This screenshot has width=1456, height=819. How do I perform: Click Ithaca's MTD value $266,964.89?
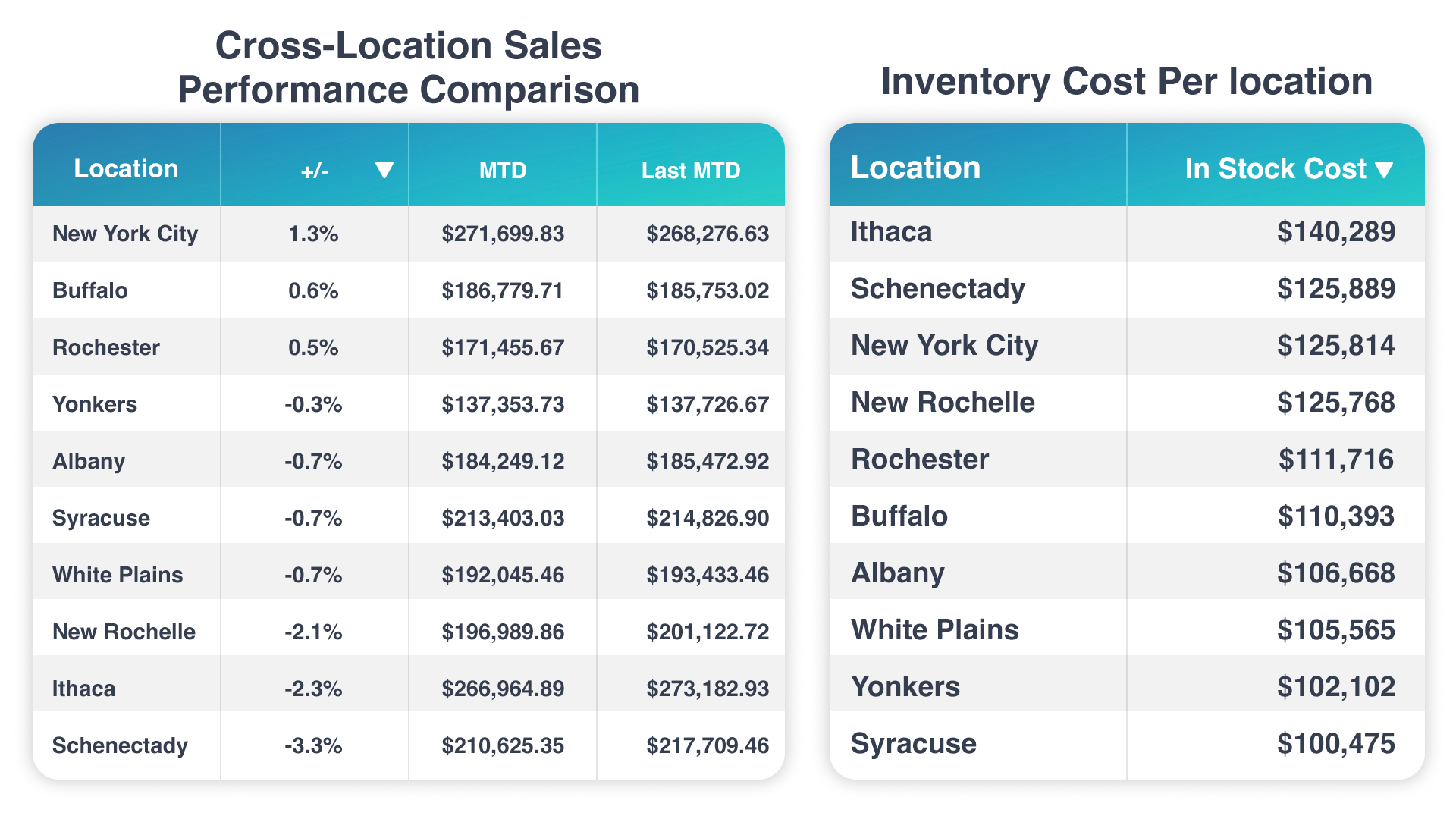click(x=503, y=689)
